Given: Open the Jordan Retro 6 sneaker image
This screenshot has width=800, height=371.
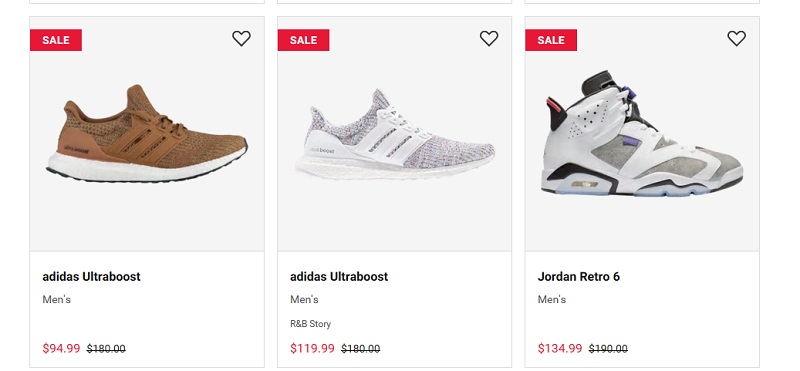Looking at the screenshot, I should [642, 133].
